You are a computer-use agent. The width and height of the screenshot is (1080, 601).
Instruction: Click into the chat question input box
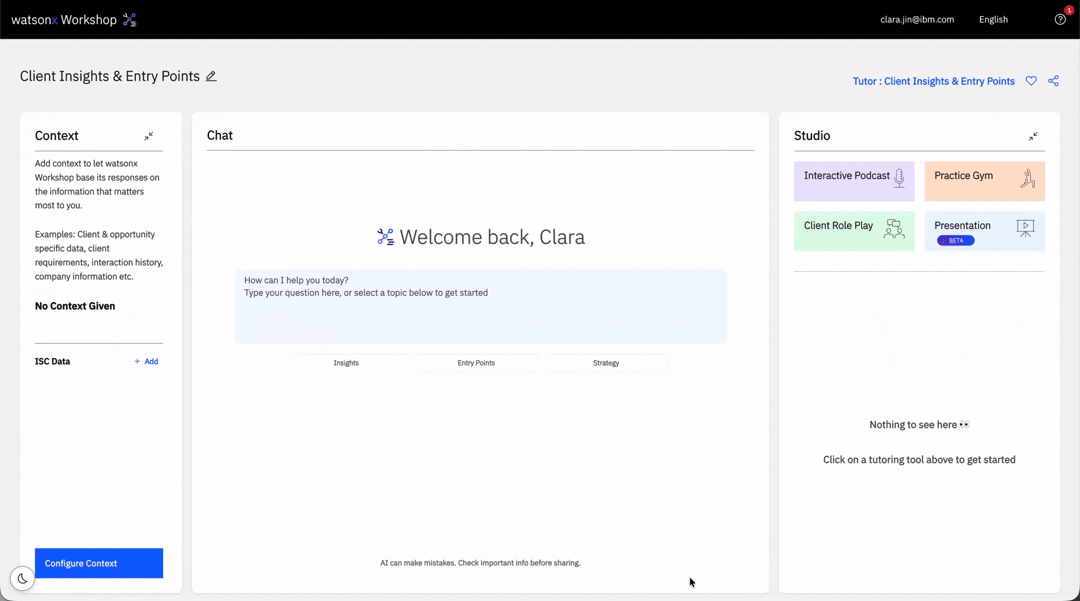481,306
